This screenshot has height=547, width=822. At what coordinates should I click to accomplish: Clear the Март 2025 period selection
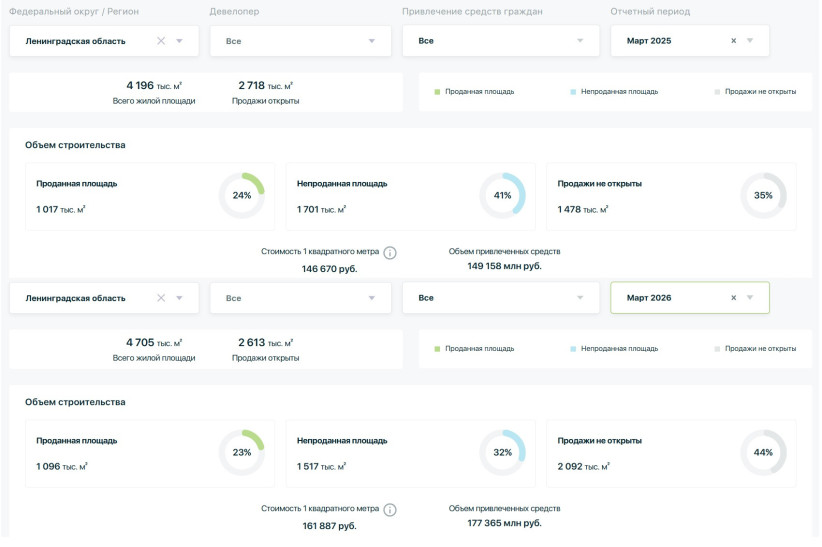[x=733, y=41]
